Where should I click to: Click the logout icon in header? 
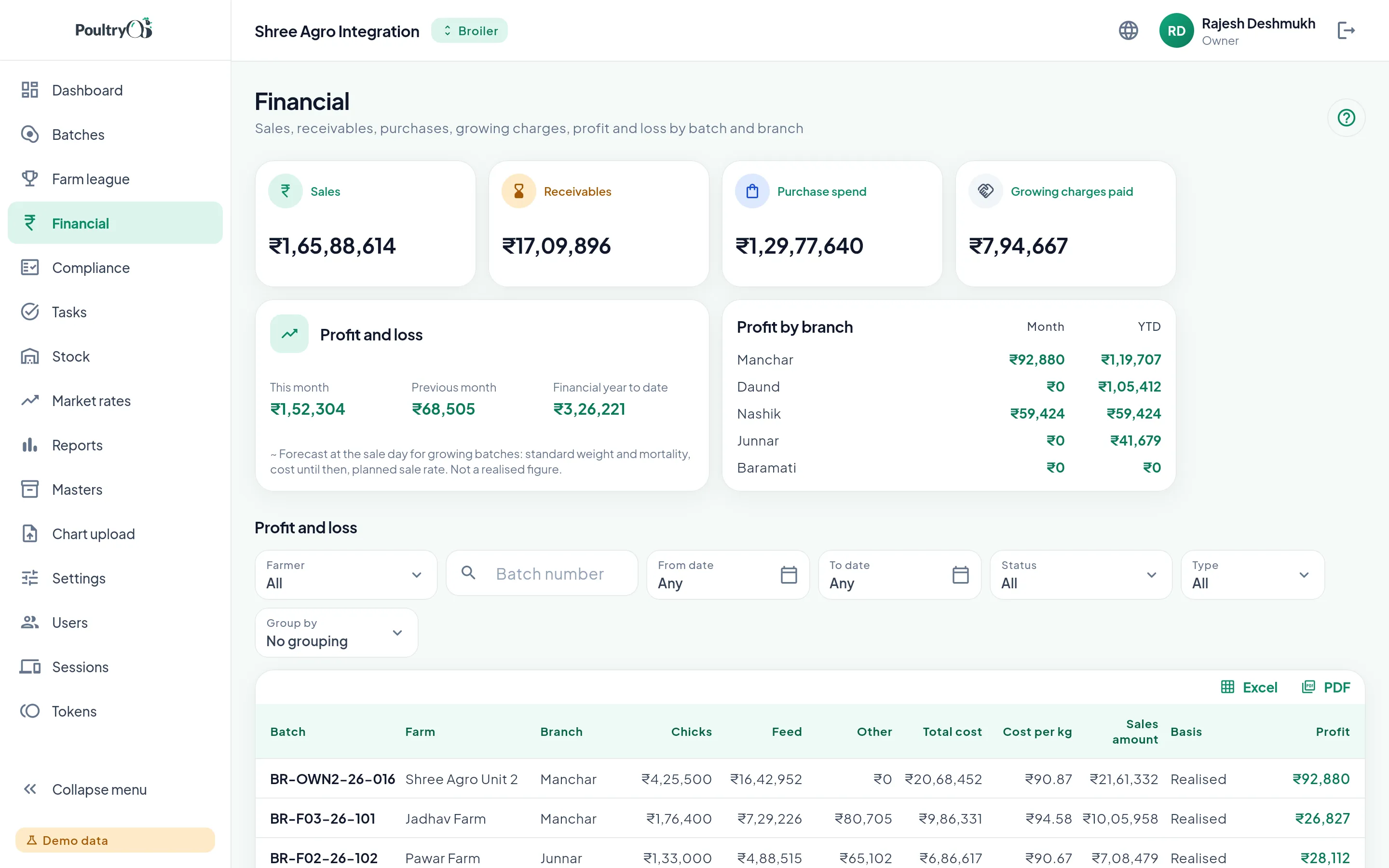click(x=1346, y=30)
